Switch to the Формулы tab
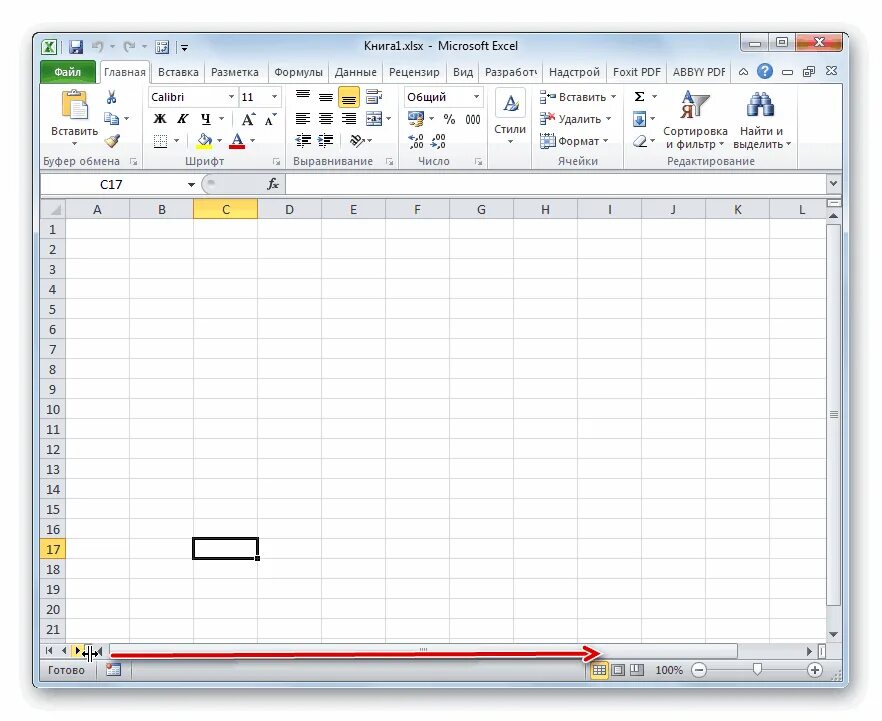 (x=298, y=72)
